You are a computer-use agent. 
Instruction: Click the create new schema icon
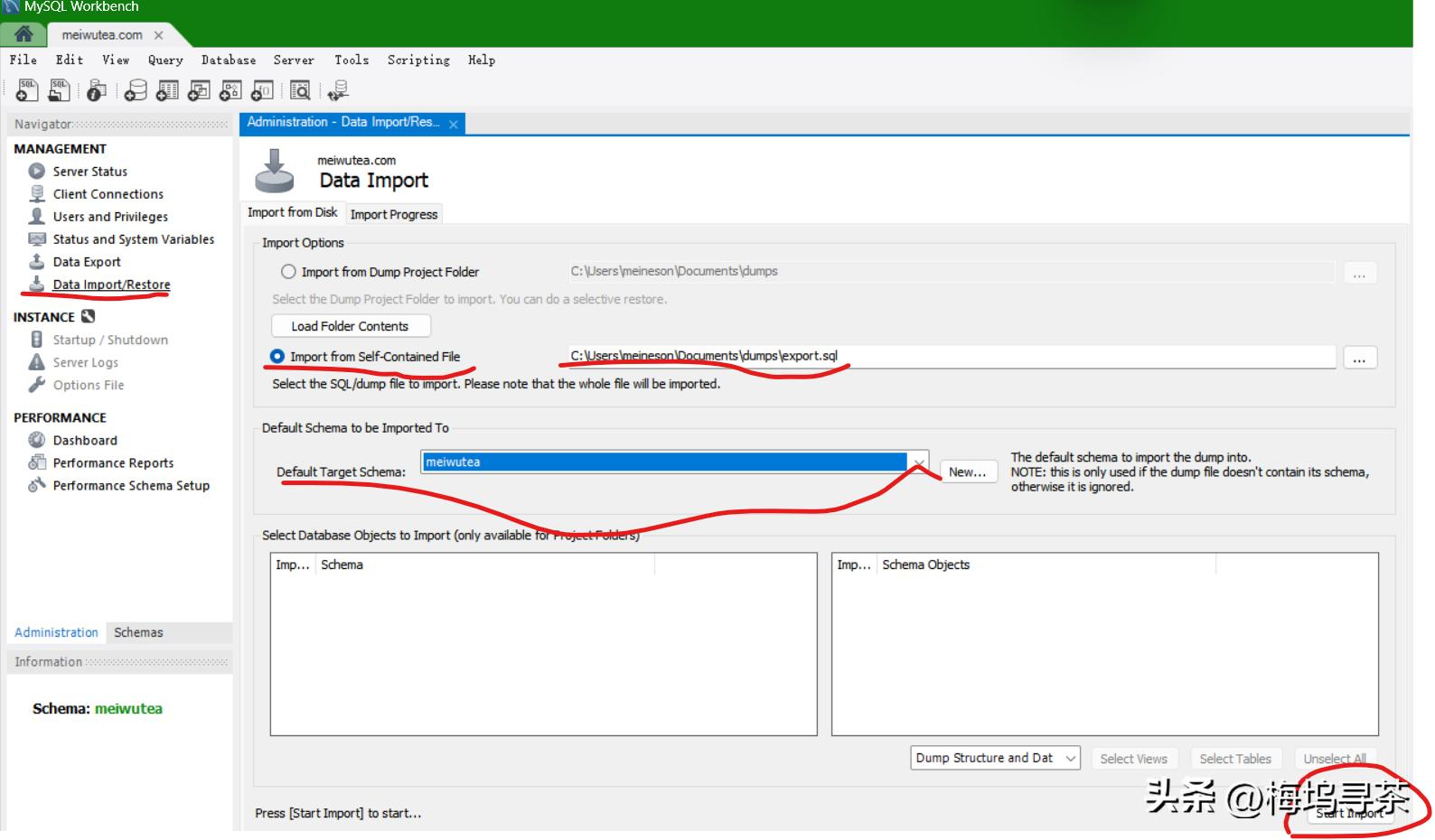click(x=136, y=90)
